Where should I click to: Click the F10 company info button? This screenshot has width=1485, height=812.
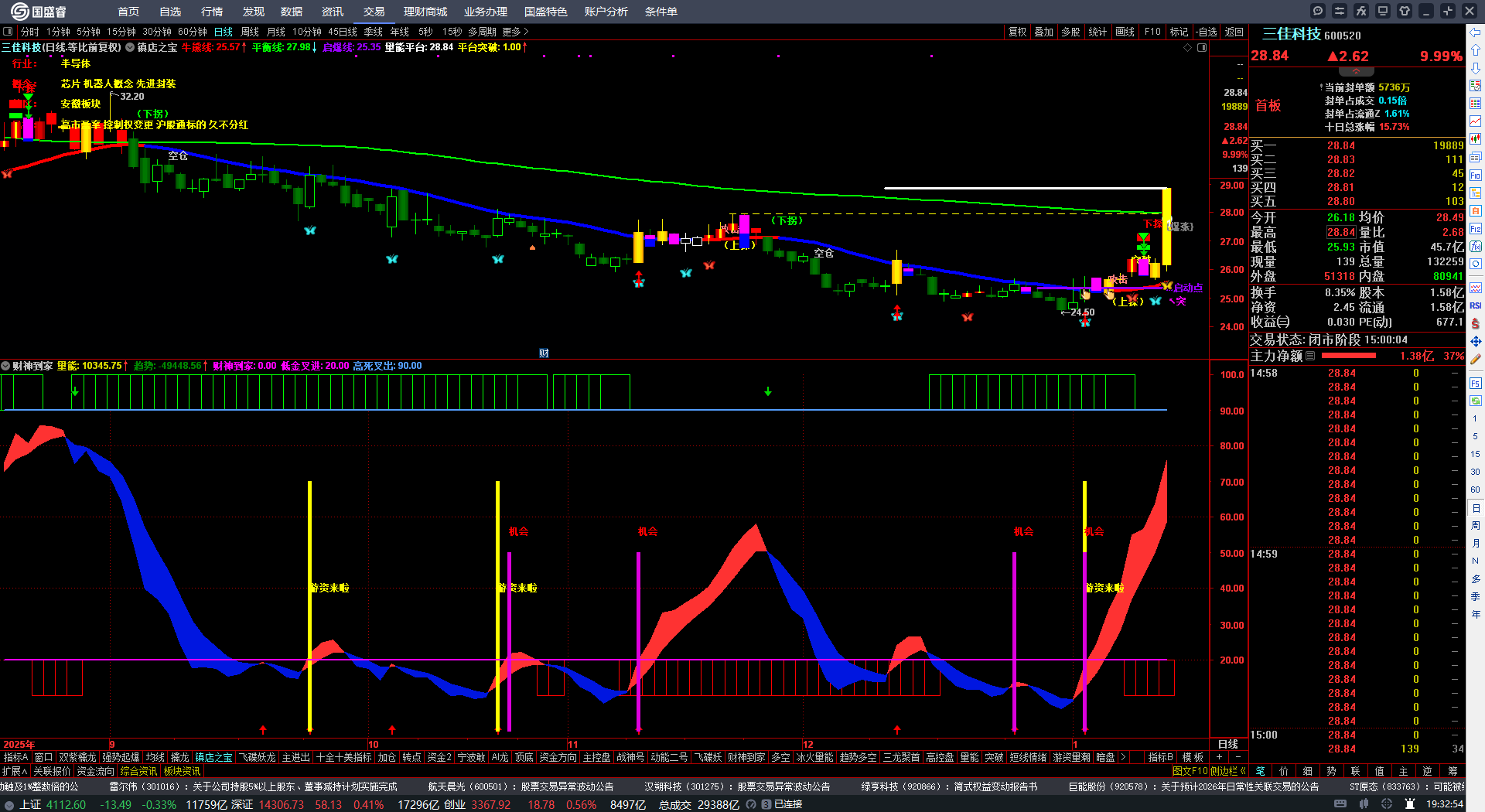pos(1152,32)
